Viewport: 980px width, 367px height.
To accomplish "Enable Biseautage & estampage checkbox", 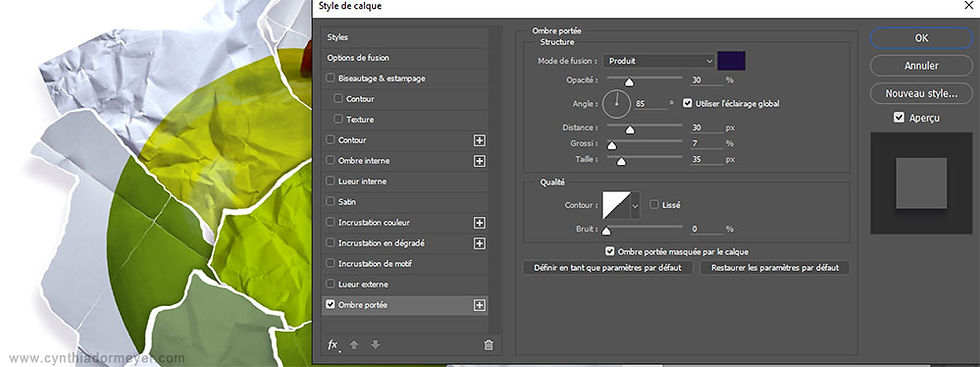I will click(331, 79).
